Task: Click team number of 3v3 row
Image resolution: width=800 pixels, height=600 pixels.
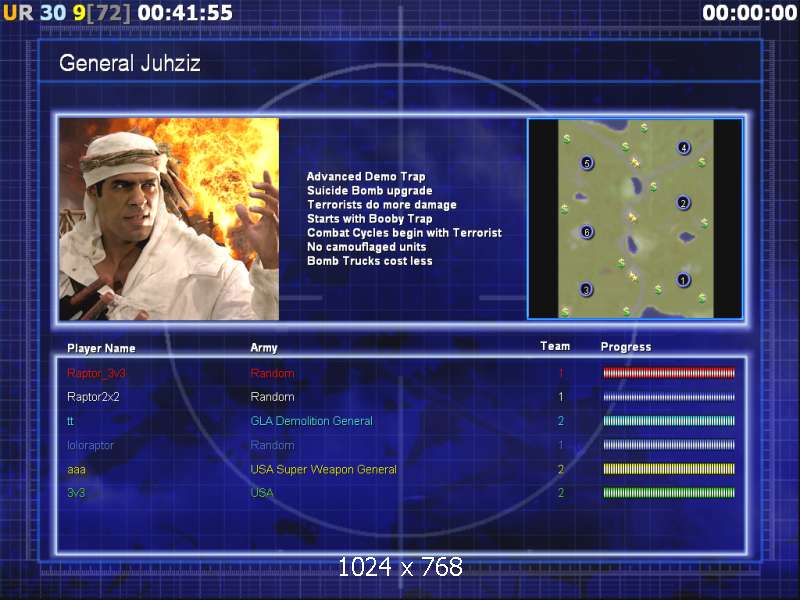Action: coord(561,493)
